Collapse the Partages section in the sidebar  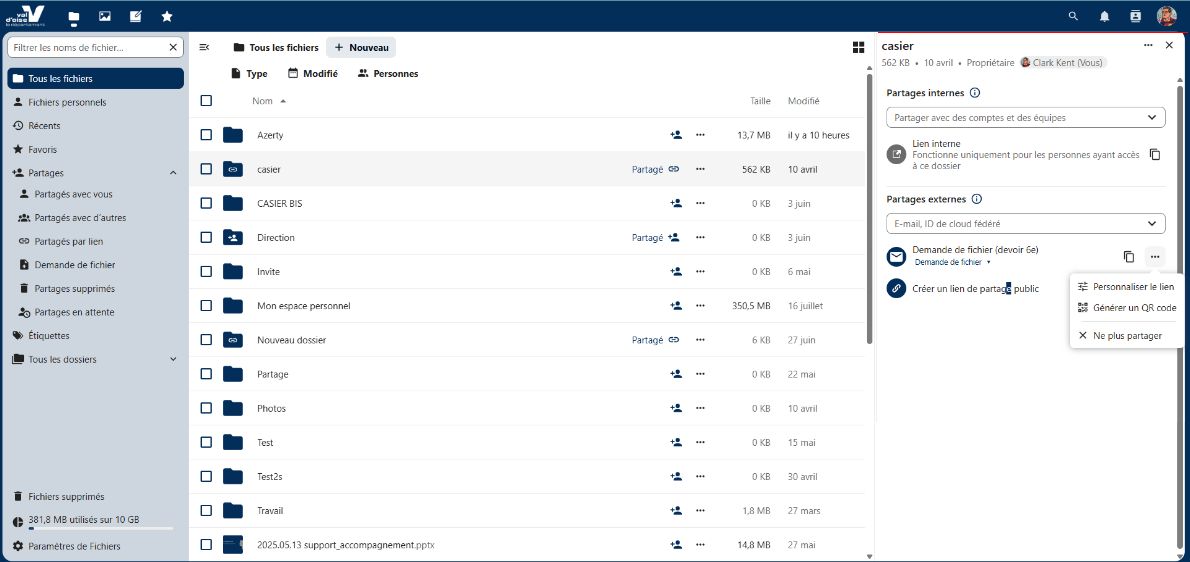pos(173,173)
